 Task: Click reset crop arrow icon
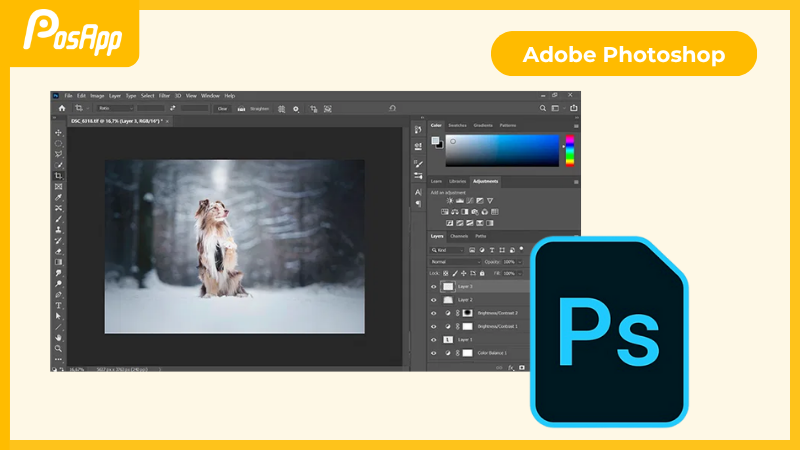tap(392, 108)
